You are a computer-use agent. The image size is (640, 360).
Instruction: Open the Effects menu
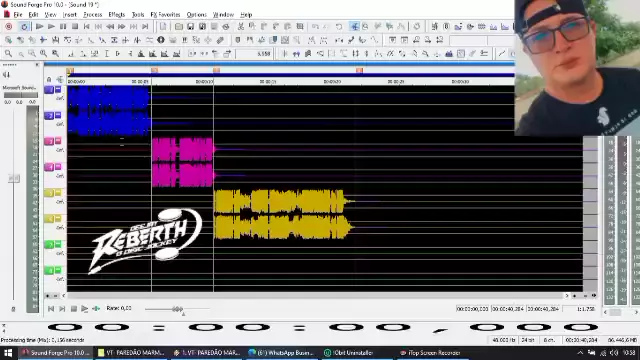click(117, 15)
